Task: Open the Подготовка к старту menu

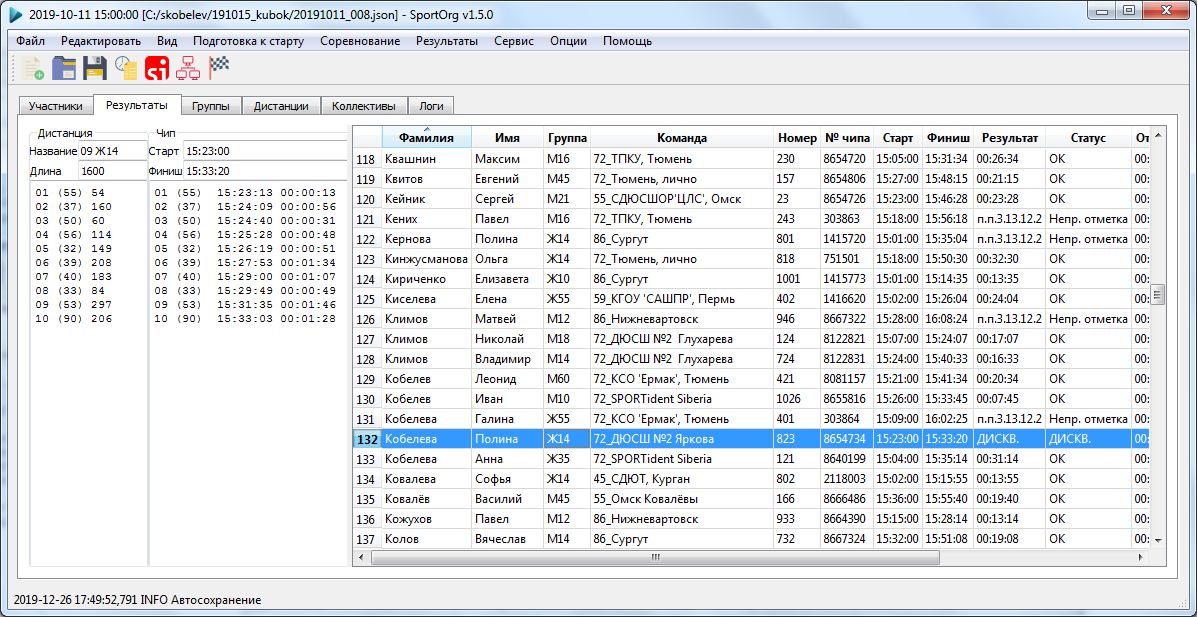Action: tap(248, 41)
